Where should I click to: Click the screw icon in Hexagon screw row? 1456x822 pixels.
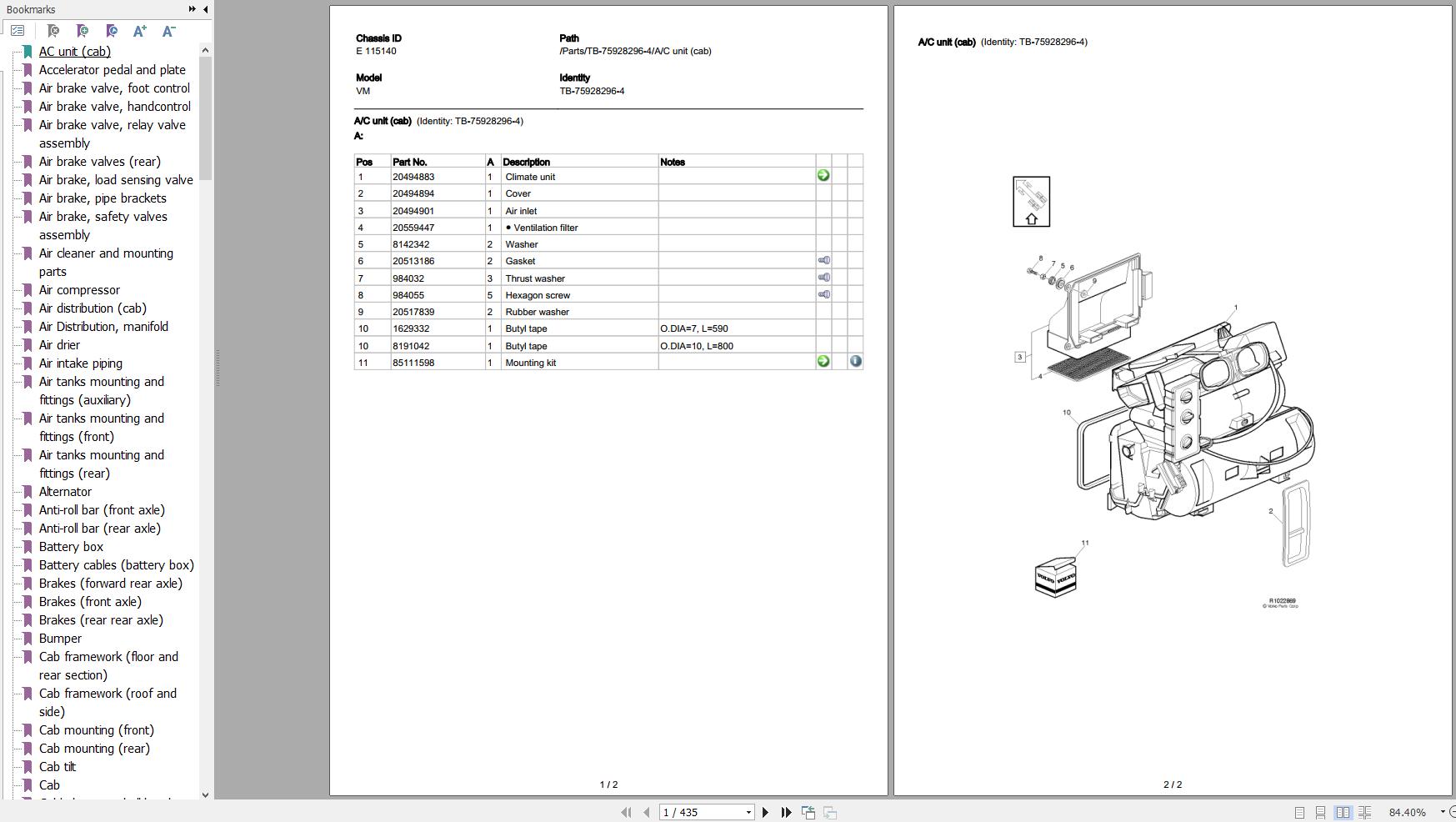tap(823, 294)
